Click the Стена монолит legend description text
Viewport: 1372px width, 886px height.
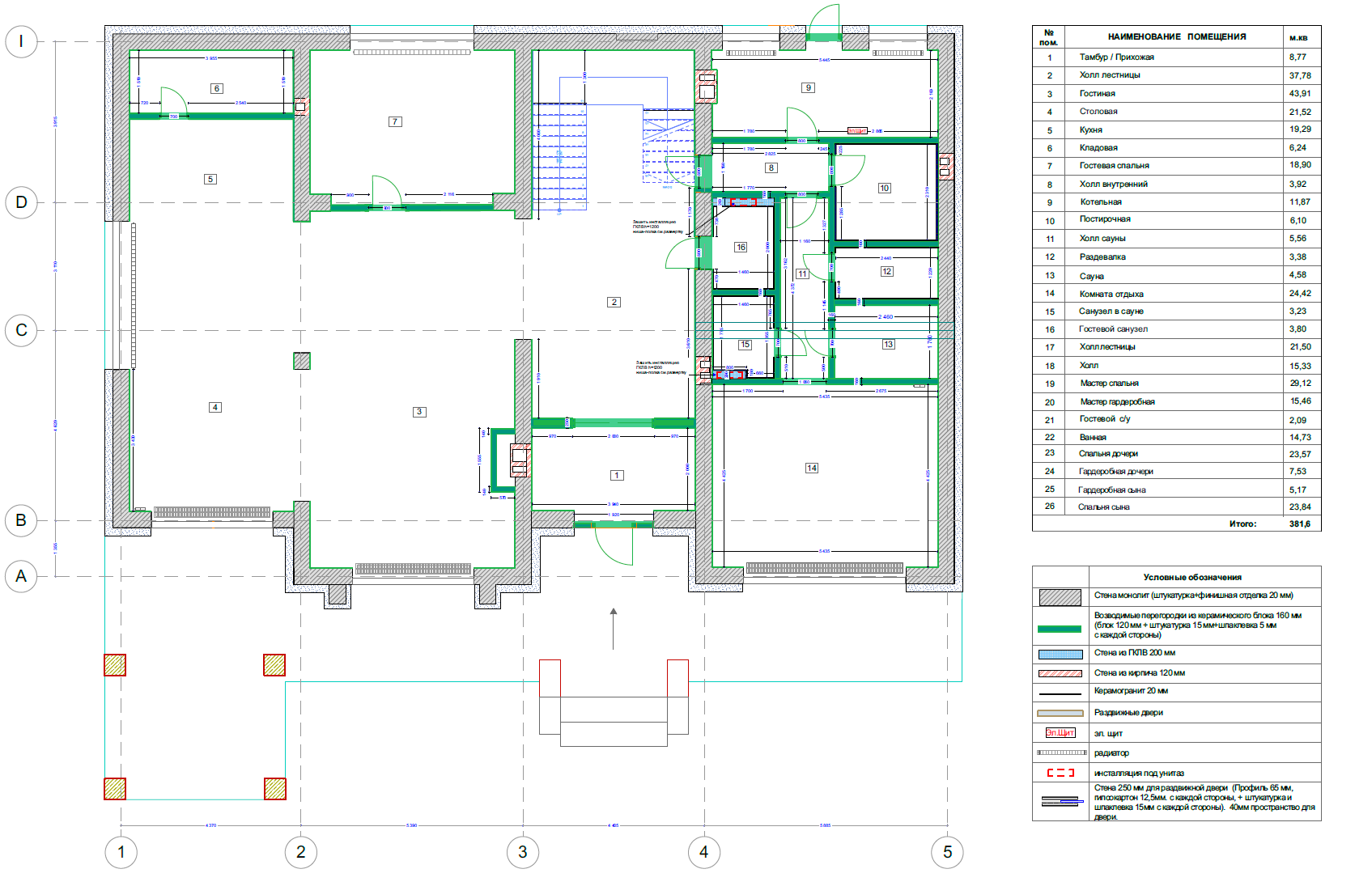coord(1194,595)
